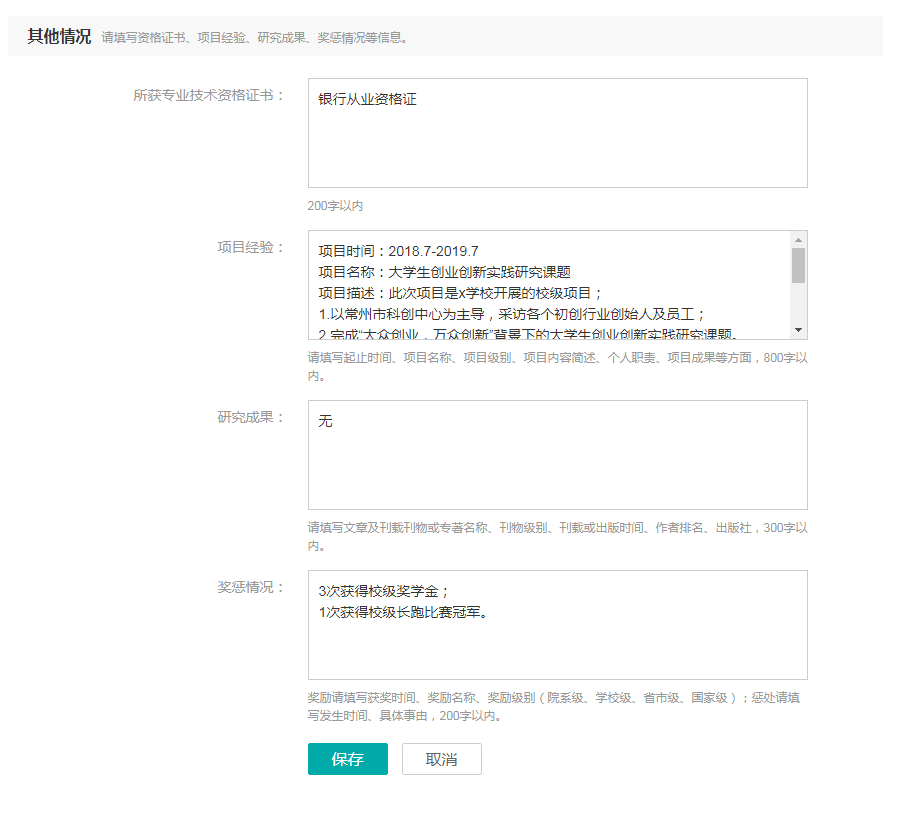
Task: Click the 其他情况 section heading
Action: pyautogui.click(x=59, y=37)
